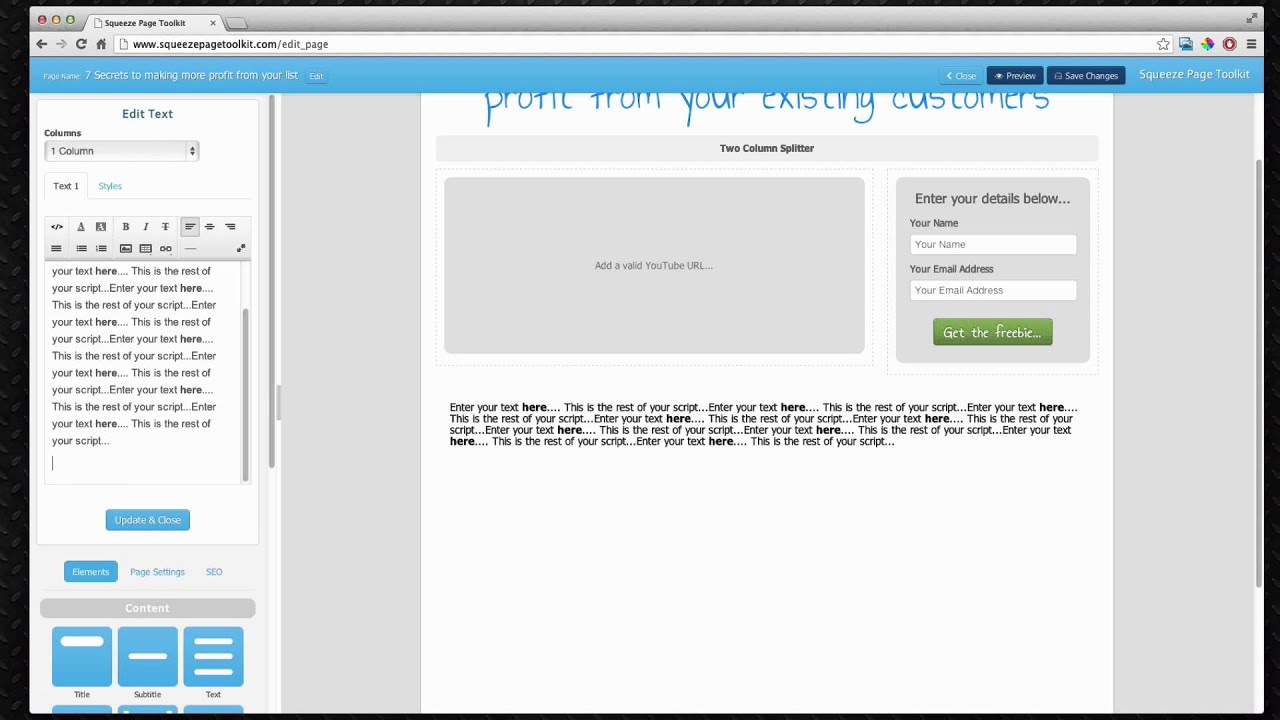
Task: Click the text editor scrollbar
Action: (245, 395)
